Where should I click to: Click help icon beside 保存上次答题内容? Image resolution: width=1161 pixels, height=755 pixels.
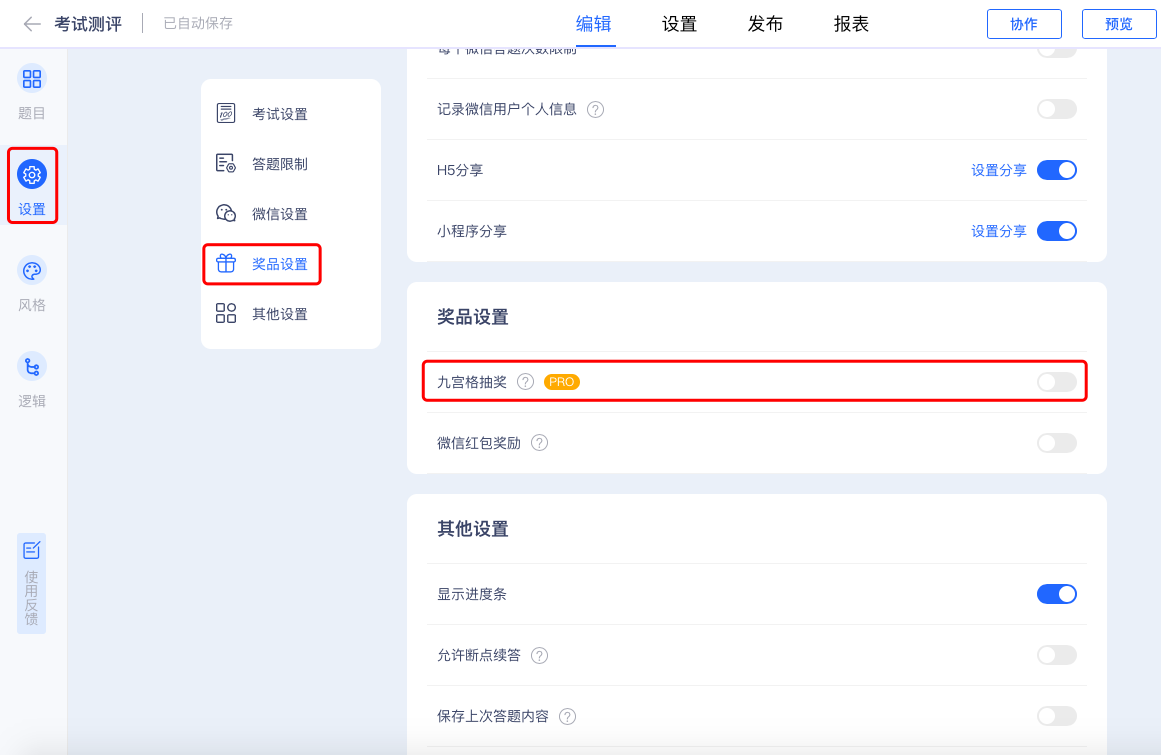coord(567,717)
